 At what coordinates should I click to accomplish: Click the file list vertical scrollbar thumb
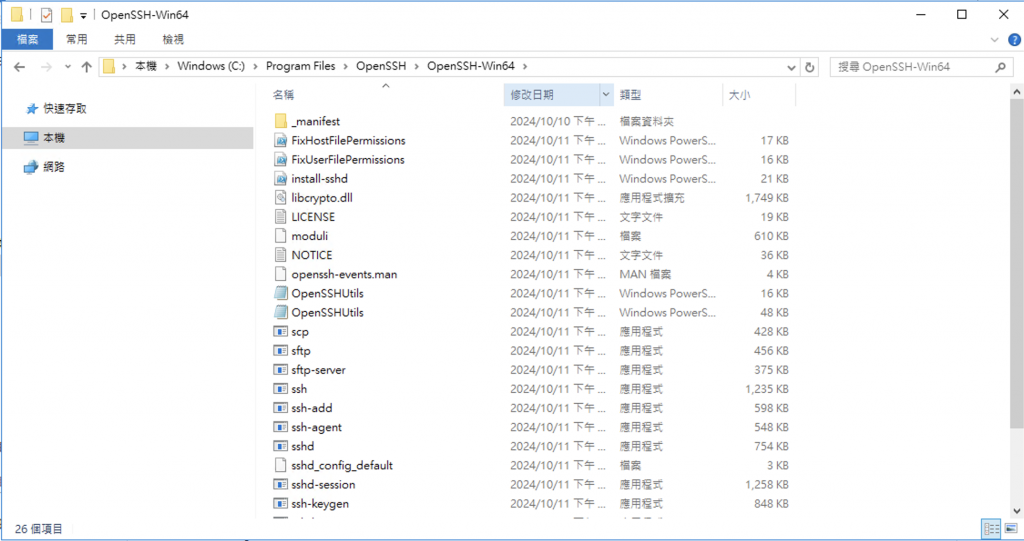coord(1016,265)
